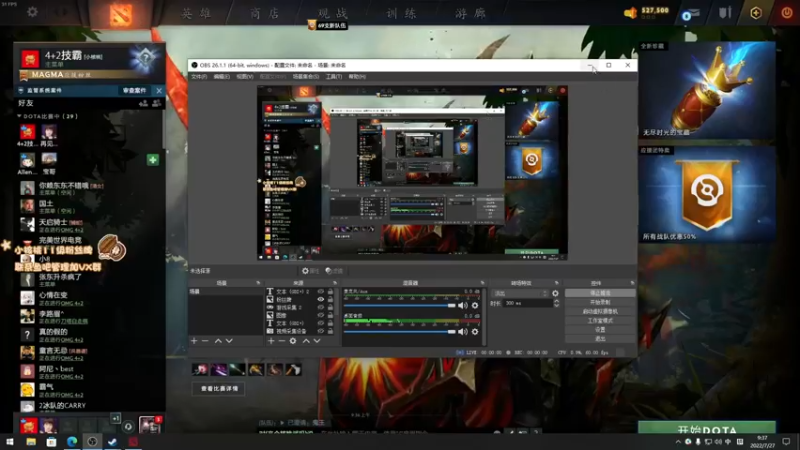
Task: Click the 工作室模式 button in OBS
Action: tap(600, 320)
